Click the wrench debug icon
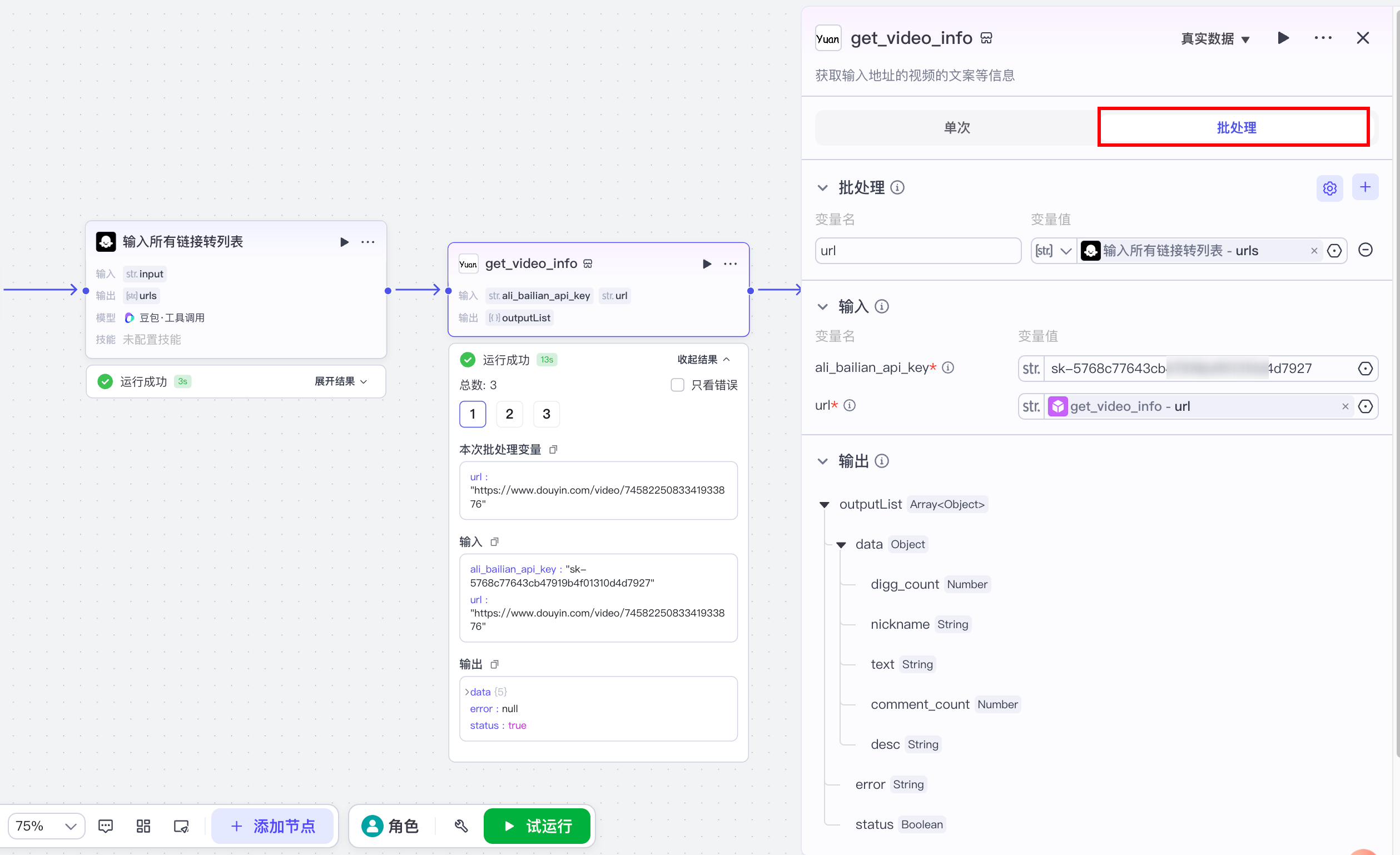1400x855 pixels. coord(461,826)
